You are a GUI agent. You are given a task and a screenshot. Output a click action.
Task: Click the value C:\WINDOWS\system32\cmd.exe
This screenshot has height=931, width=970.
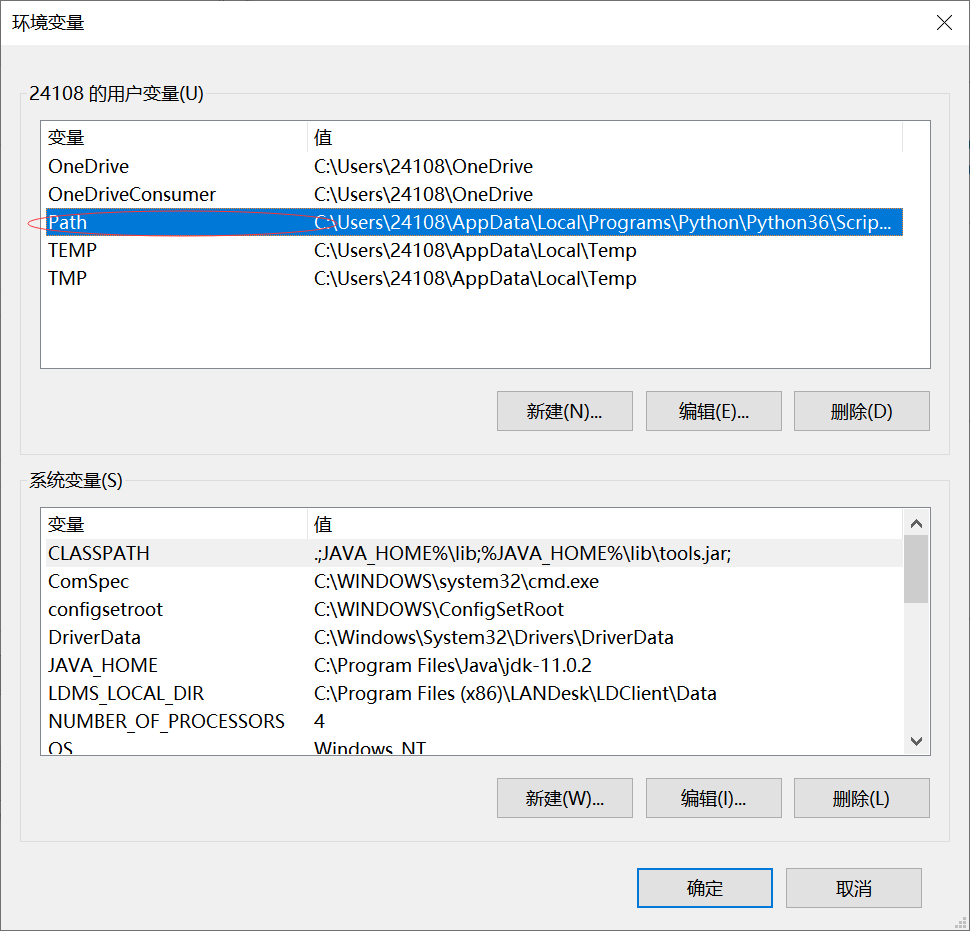point(457,581)
